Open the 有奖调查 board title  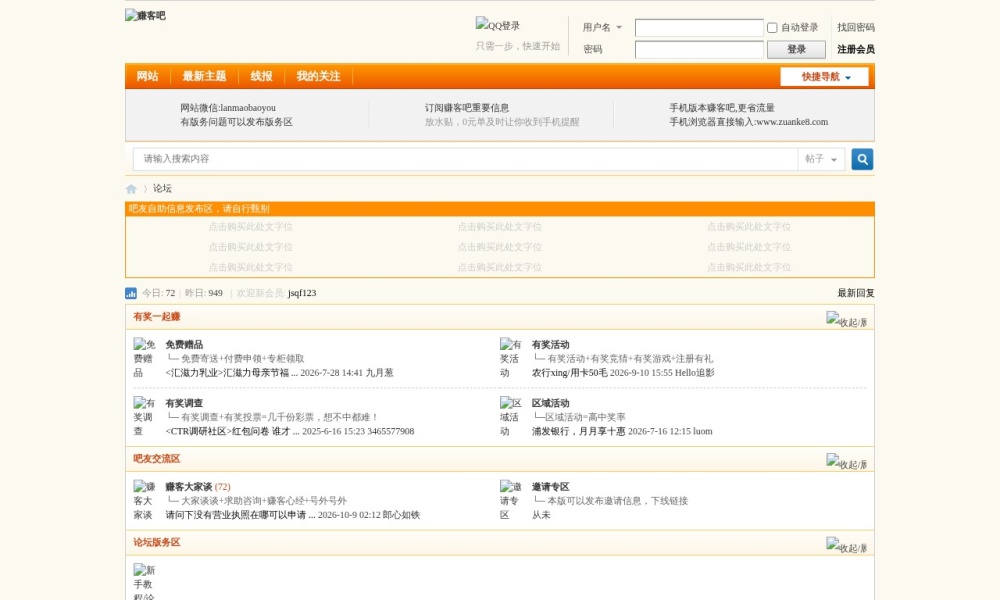click(x=184, y=404)
